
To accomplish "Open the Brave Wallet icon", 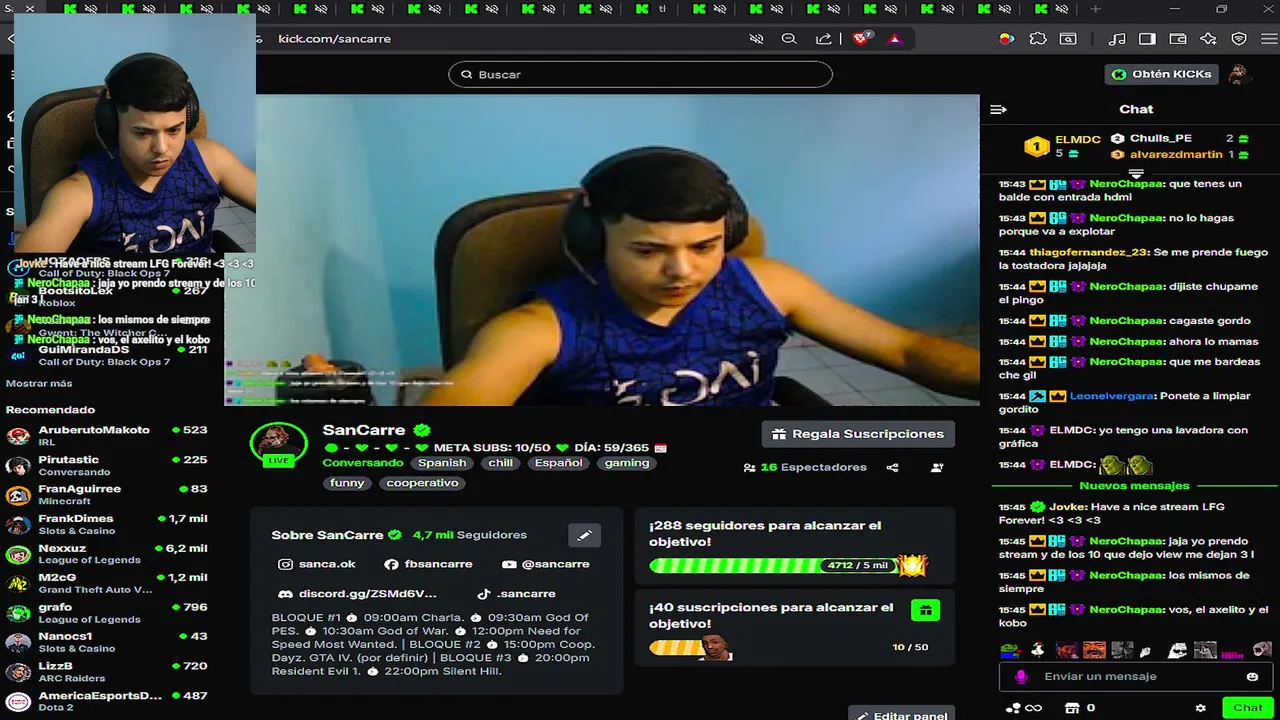I will click(x=1178, y=39).
